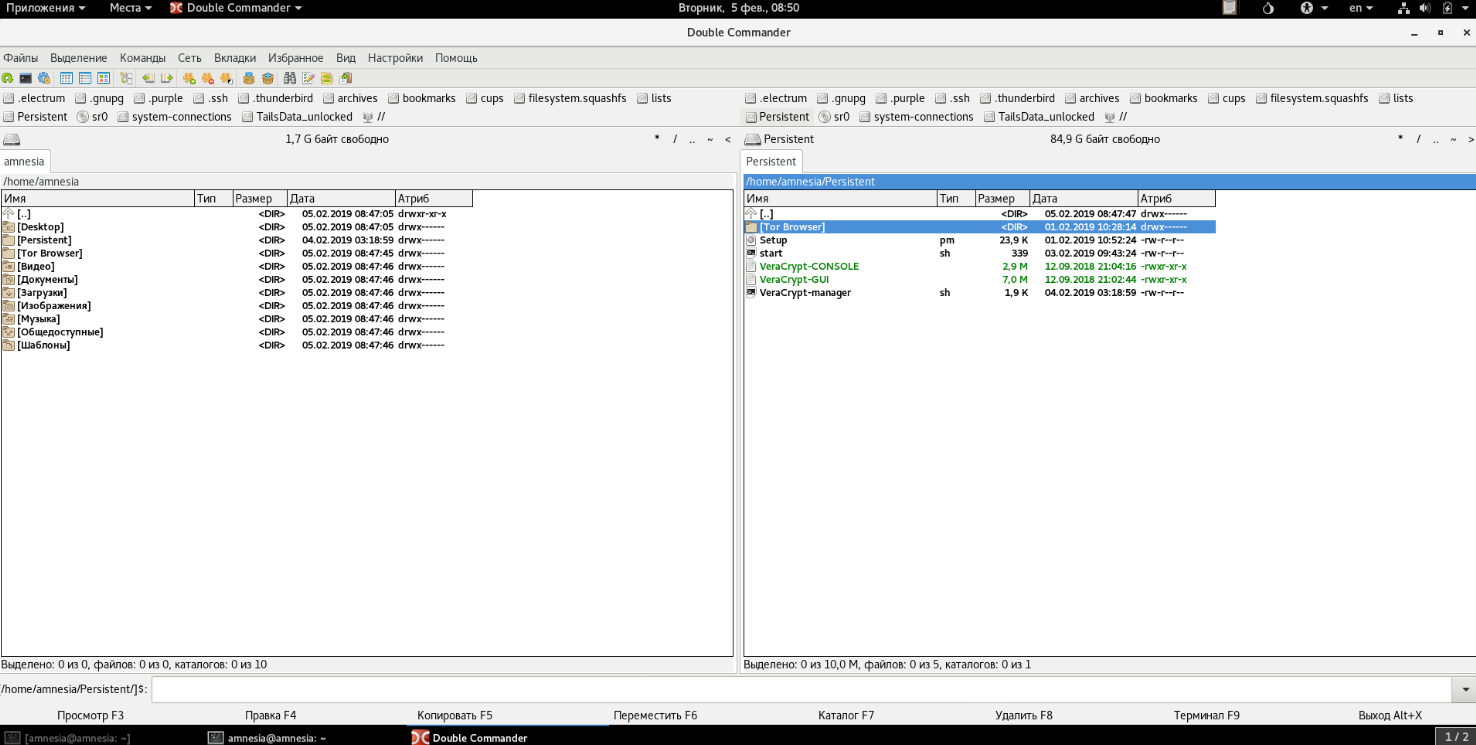The width and height of the screenshot is (1476, 745).
Task: Switch to thumbnails view icon
Action: pyautogui.click(x=104, y=78)
